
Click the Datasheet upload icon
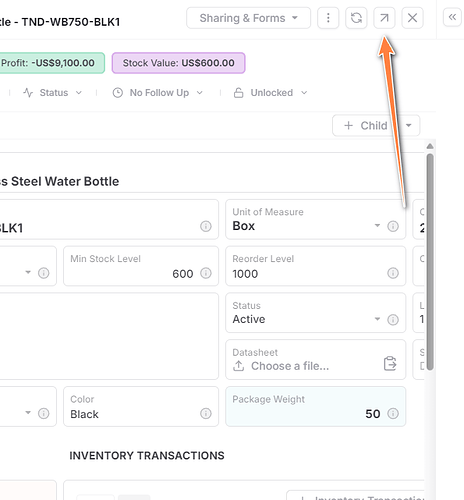(239, 366)
